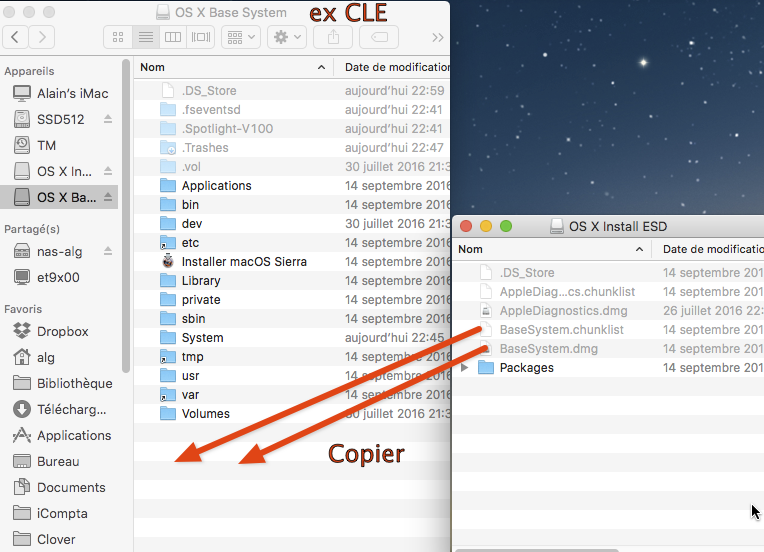The width and height of the screenshot is (764, 552).
Task: Open Applications in Favoris sidebar
Action: click(61, 435)
